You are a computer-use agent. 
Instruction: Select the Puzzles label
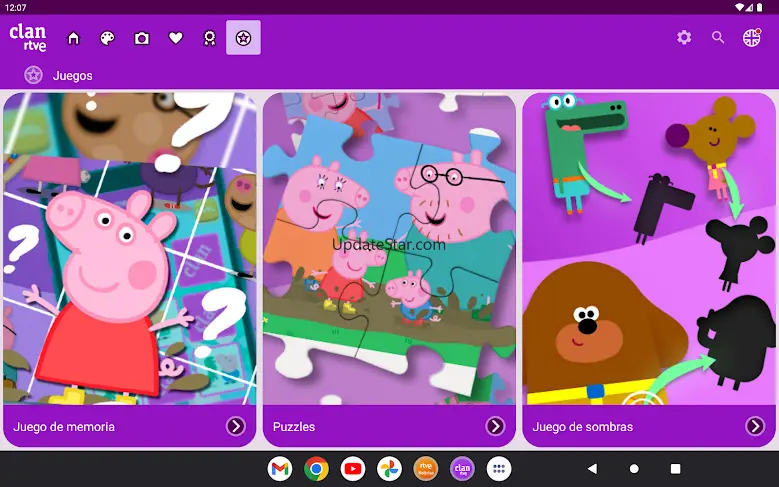(x=294, y=426)
